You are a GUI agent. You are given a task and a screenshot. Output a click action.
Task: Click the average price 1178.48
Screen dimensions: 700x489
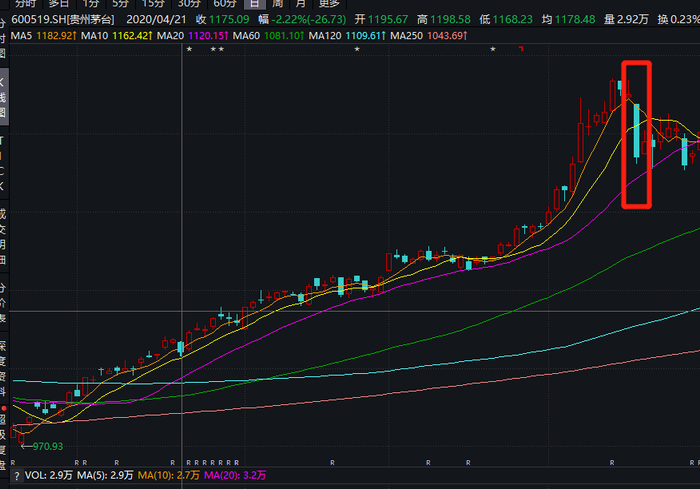click(575, 20)
